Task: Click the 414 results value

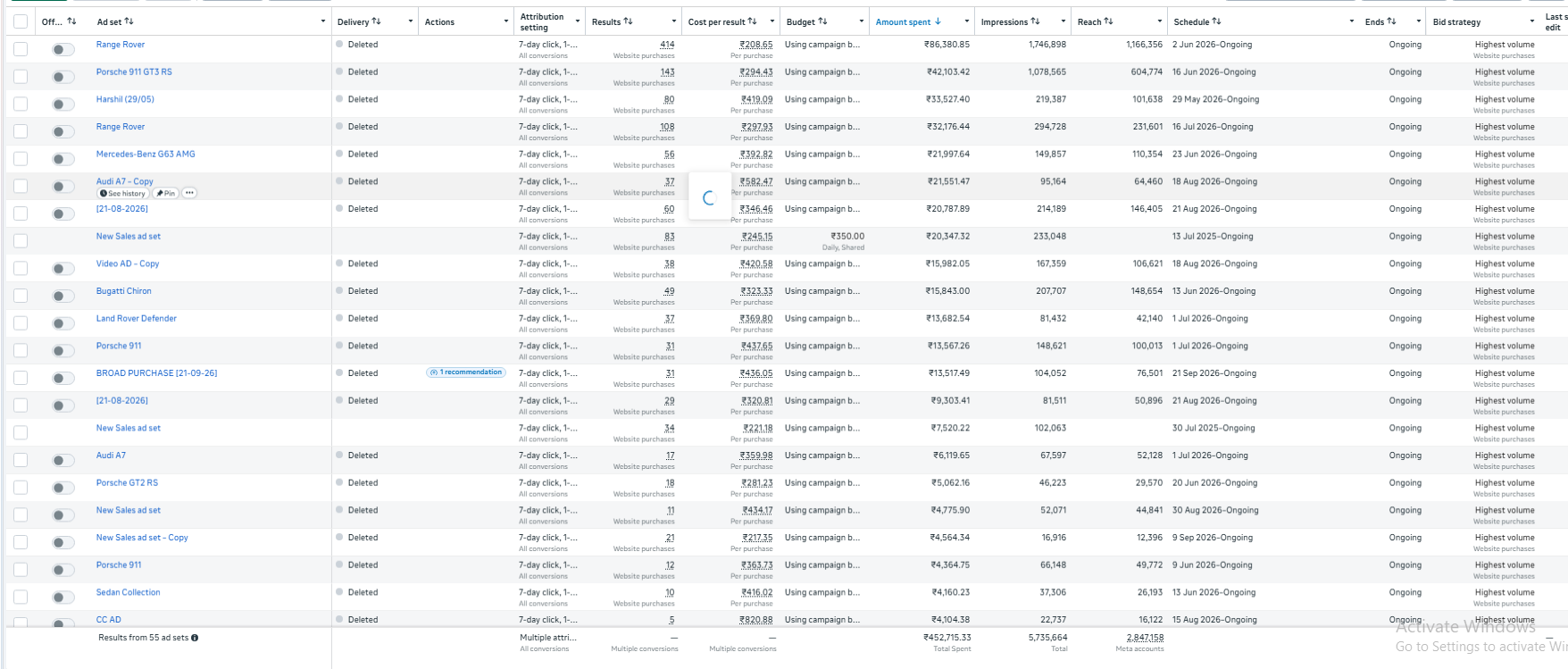Action: coord(668,45)
